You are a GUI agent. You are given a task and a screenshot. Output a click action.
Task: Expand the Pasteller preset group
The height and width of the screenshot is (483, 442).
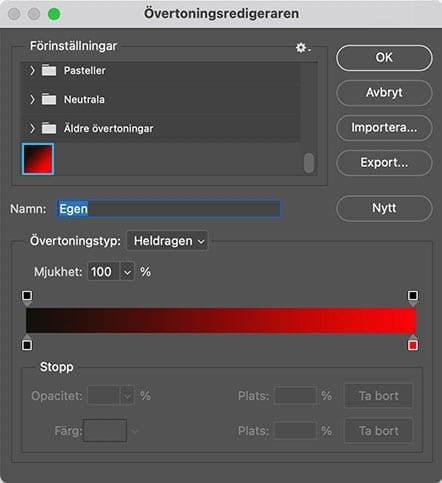point(32,70)
